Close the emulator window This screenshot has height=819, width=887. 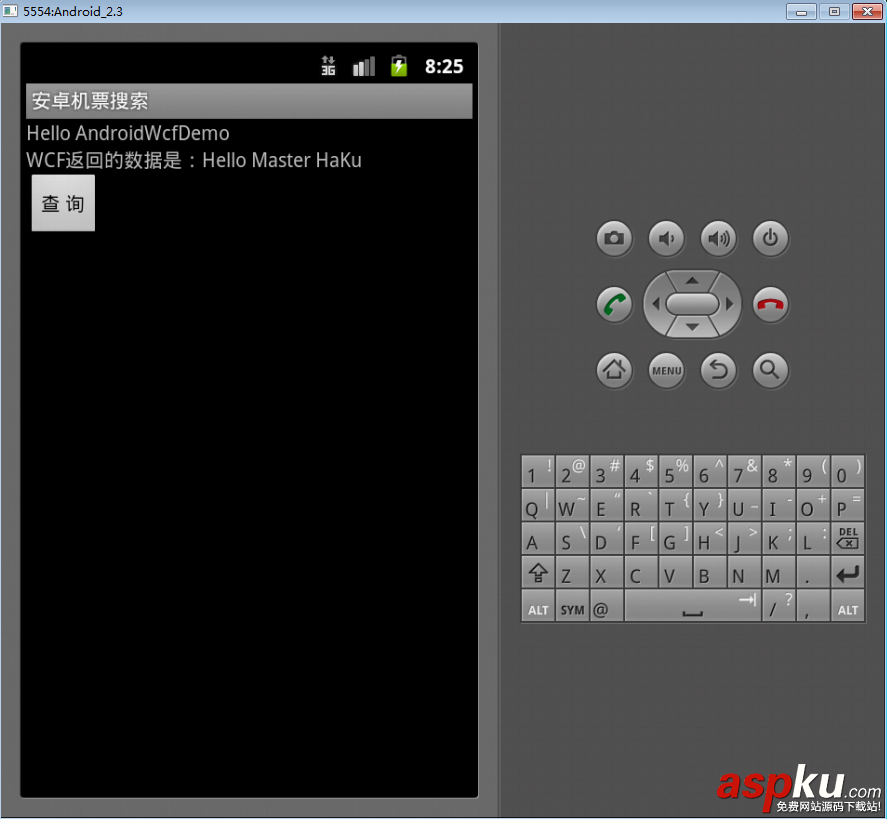867,11
